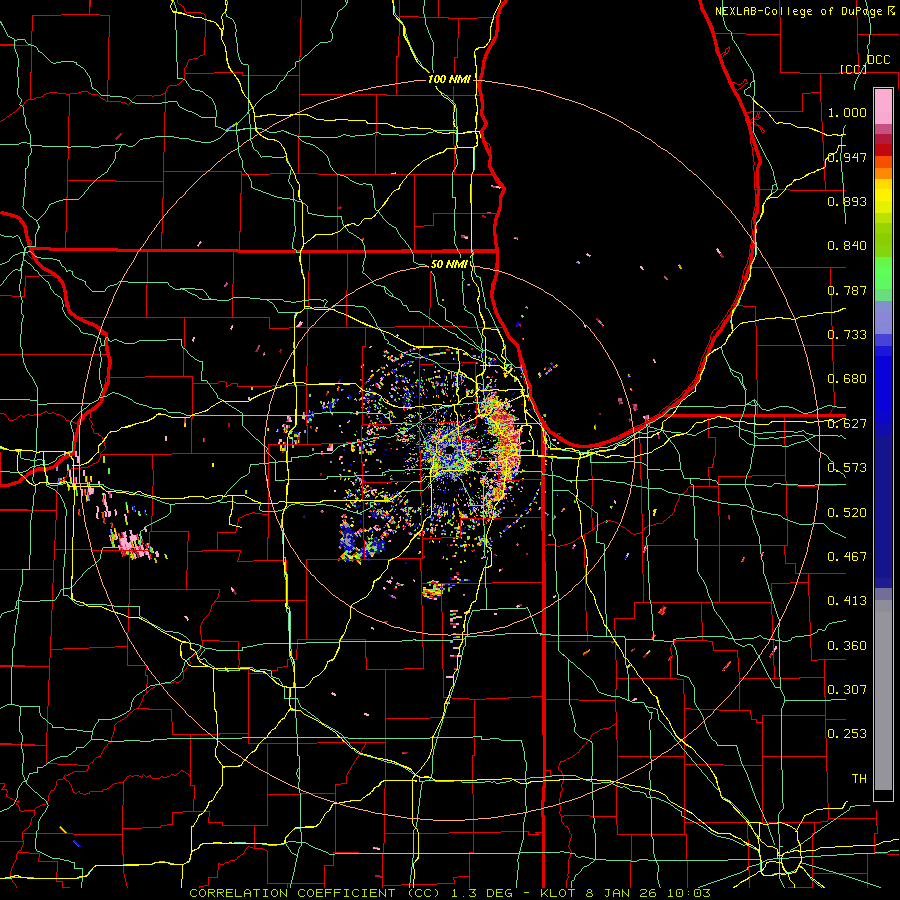This screenshot has width=900, height=900.
Task: Click the 0.627 scale value
Action: coord(847,424)
